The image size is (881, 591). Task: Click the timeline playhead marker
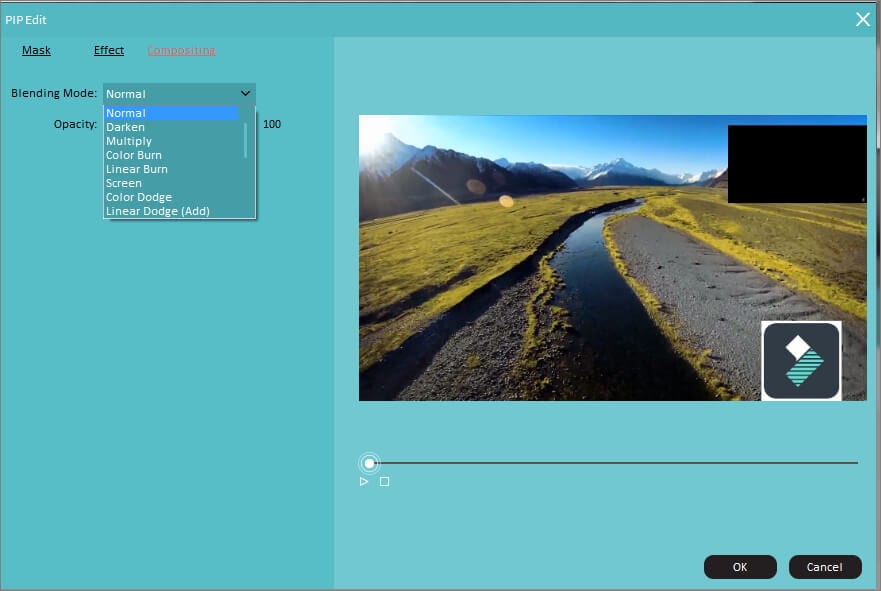pos(369,463)
